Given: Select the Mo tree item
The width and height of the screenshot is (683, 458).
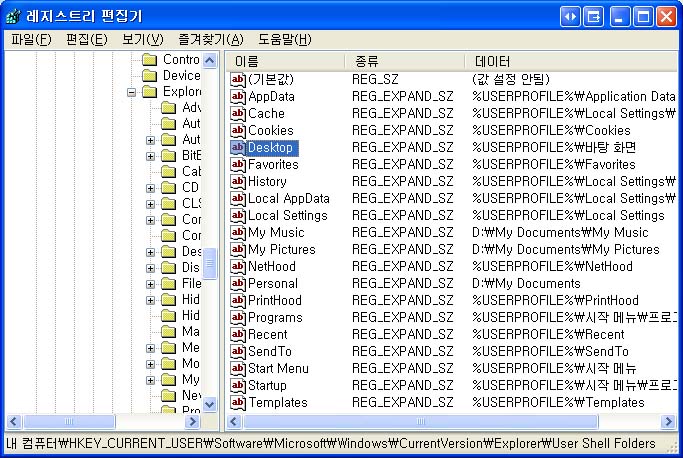Looking at the screenshot, I should pos(191,364).
